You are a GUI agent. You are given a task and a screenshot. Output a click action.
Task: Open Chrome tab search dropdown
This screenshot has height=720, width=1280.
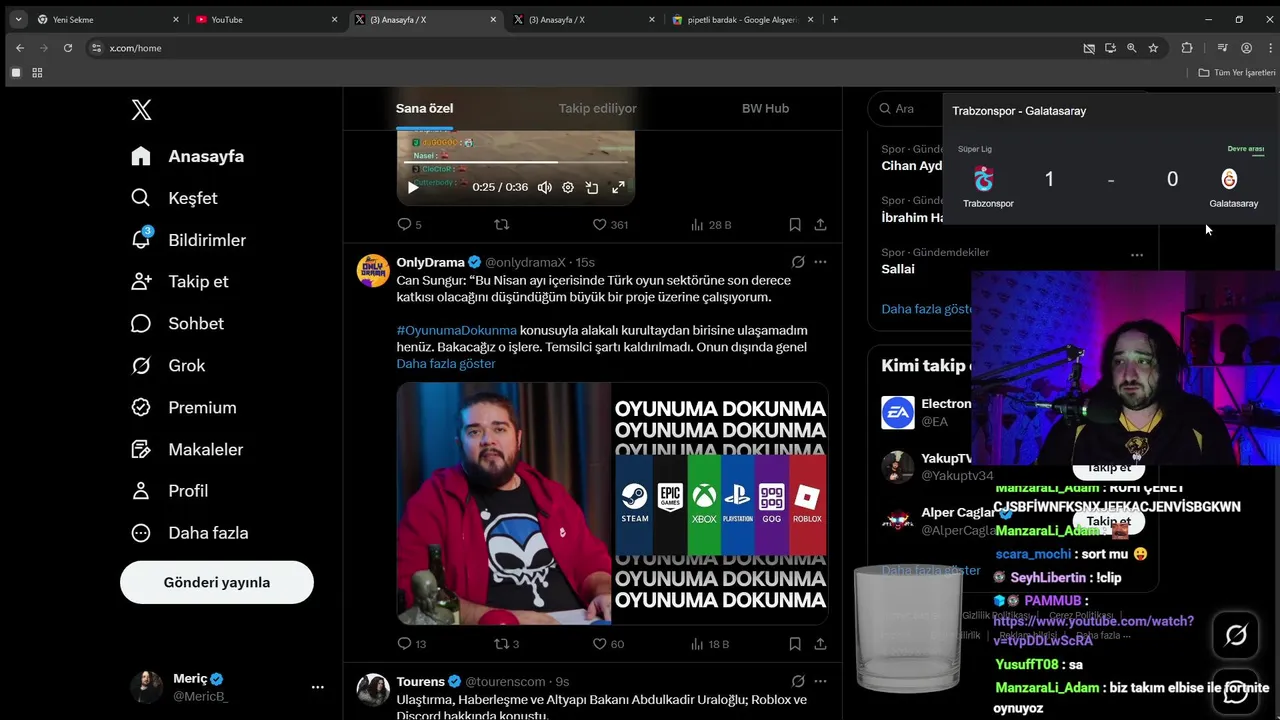pyautogui.click(x=18, y=19)
